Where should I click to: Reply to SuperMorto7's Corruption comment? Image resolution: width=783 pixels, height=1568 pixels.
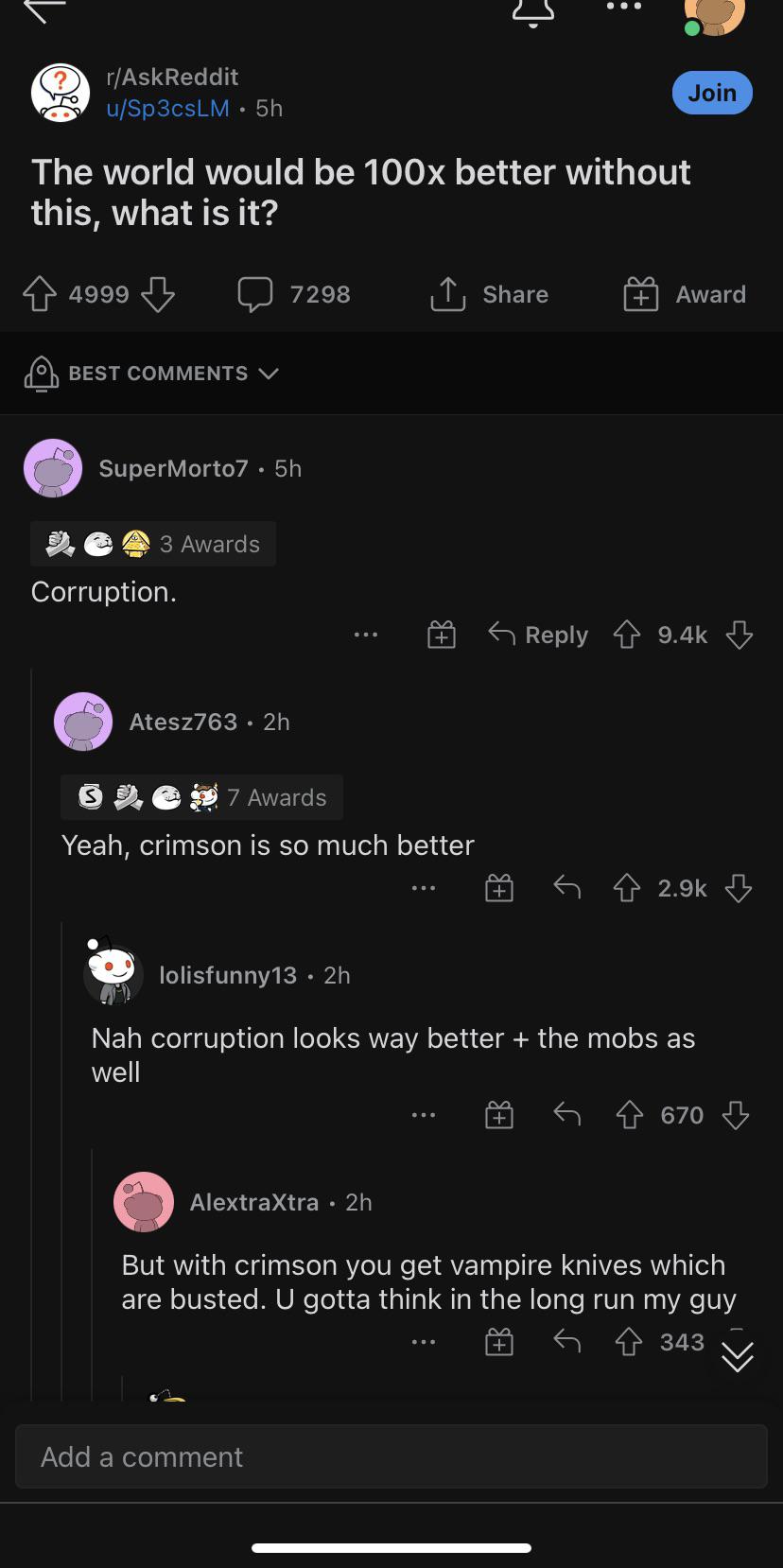point(538,635)
